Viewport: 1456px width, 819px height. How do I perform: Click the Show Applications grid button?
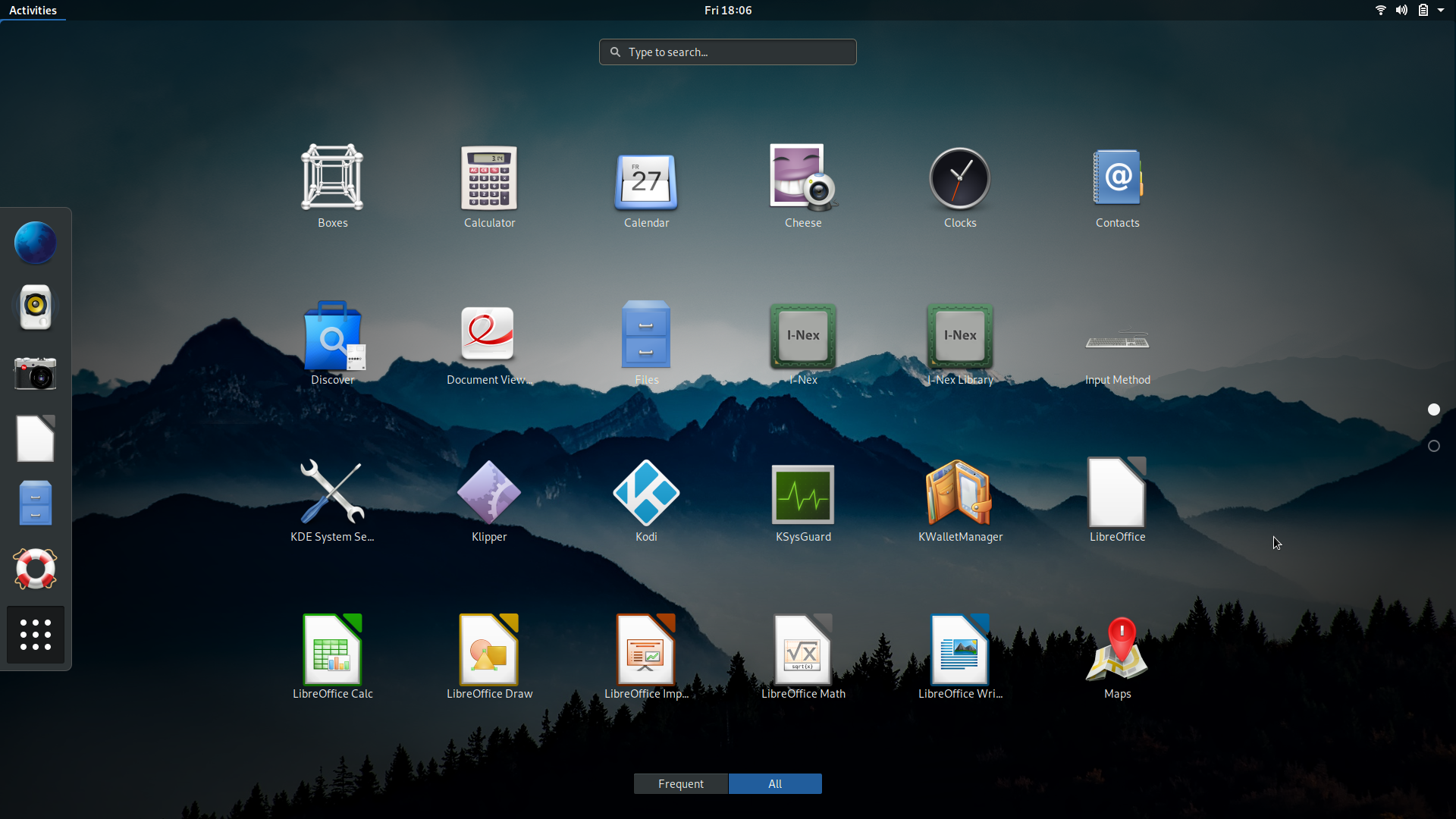[x=36, y=635]
